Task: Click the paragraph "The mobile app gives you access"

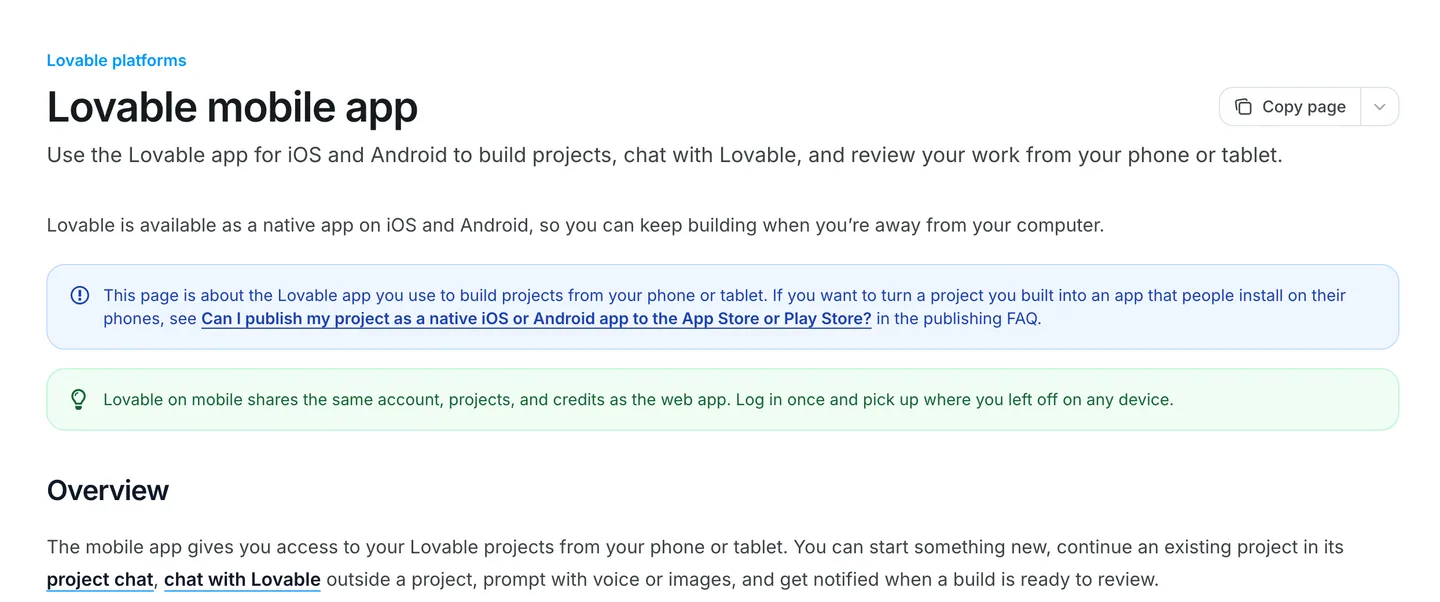Action: [x=695, y=563]
